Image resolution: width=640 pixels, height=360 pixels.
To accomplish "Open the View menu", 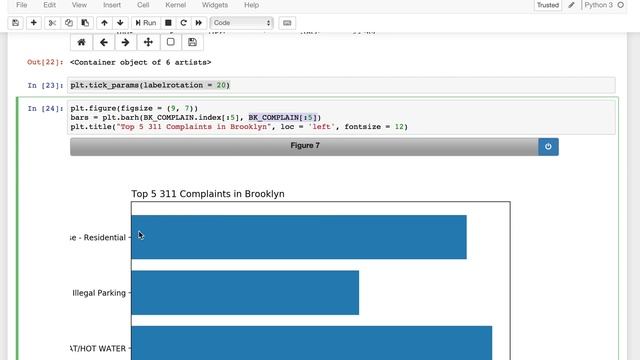I will coord(79,5).
